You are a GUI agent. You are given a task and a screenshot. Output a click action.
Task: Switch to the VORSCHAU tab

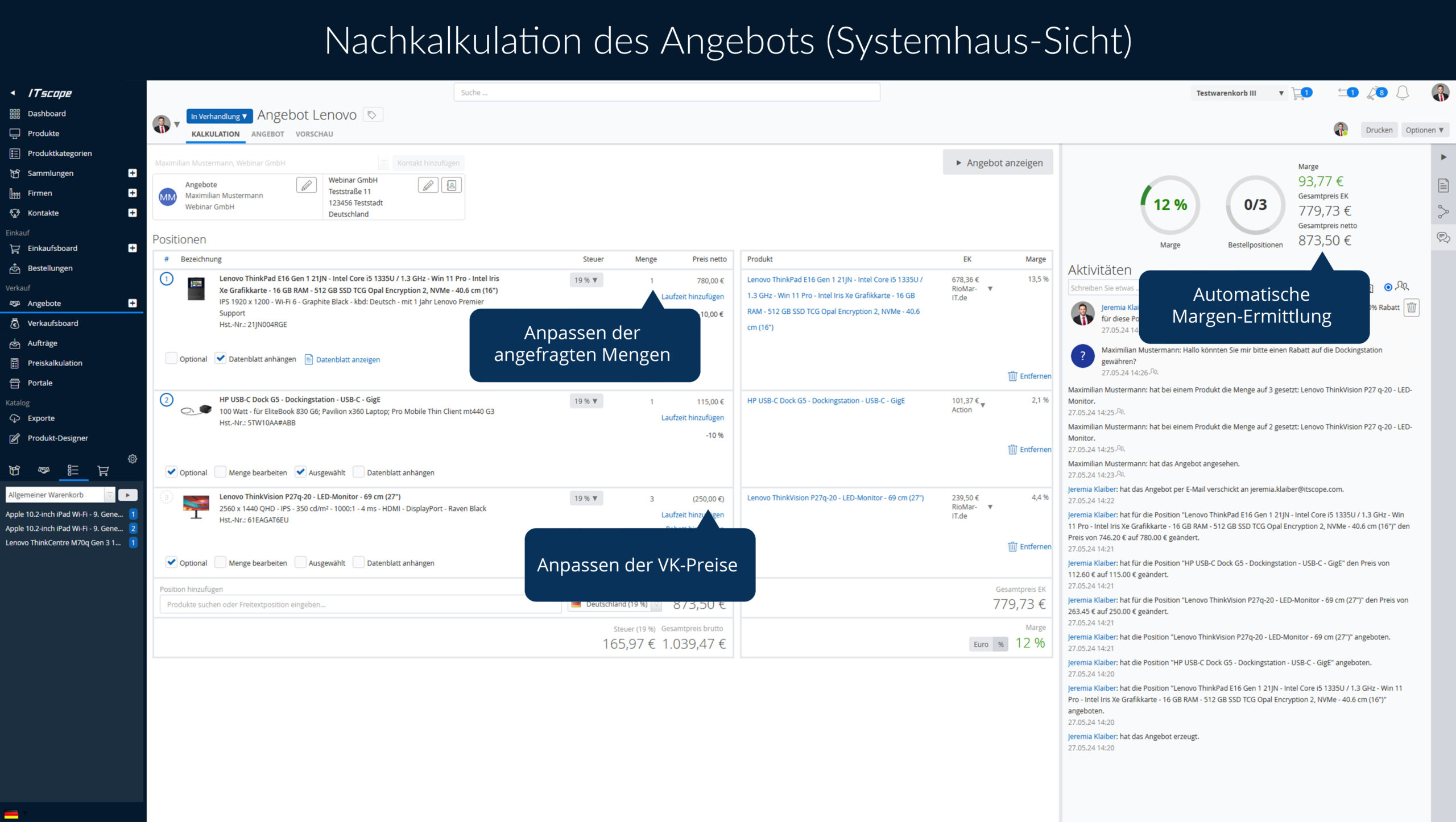coord(314,134)
